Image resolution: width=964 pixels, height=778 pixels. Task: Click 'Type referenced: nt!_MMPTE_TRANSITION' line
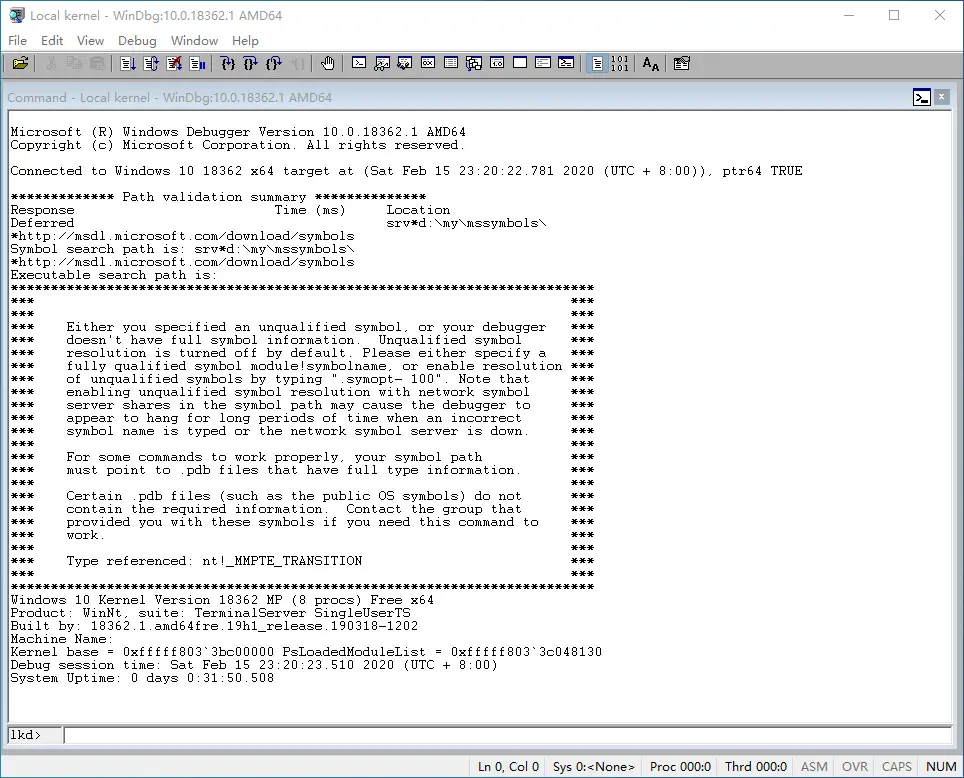pyautogui.click(x=215, y=561)
